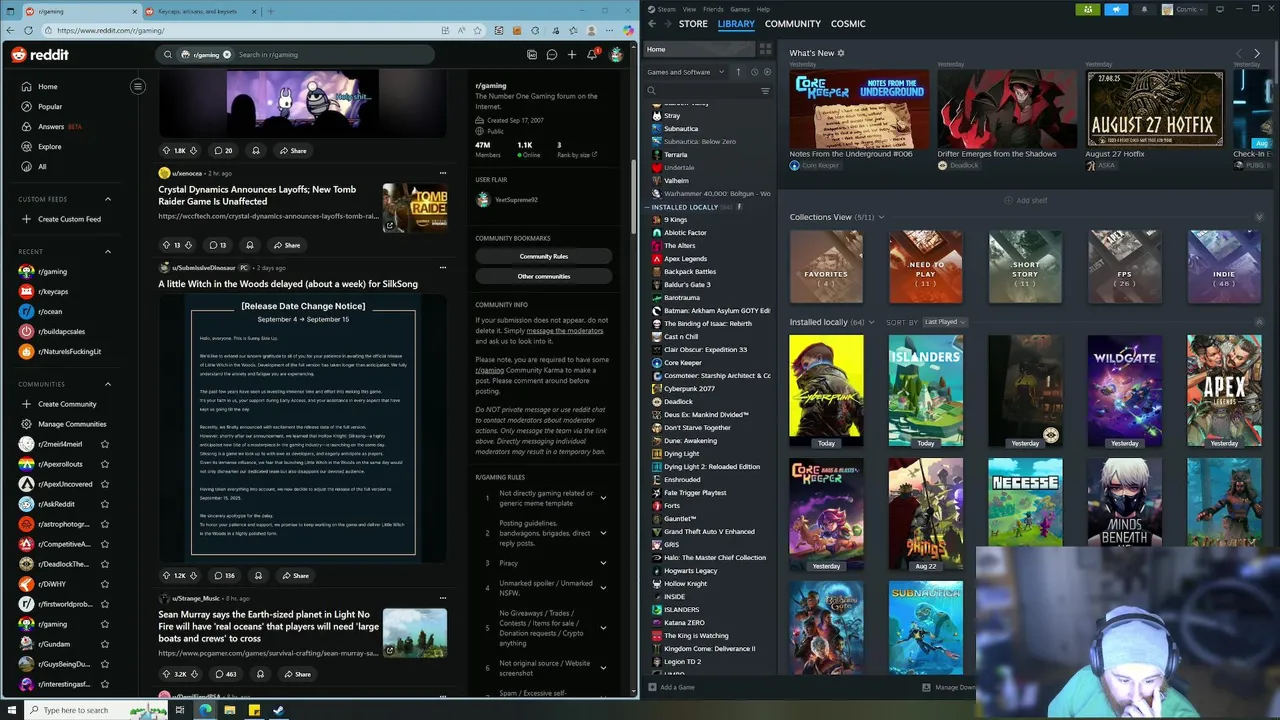Open overflow menu of u/Strange_Music post

tap(442, 598)
